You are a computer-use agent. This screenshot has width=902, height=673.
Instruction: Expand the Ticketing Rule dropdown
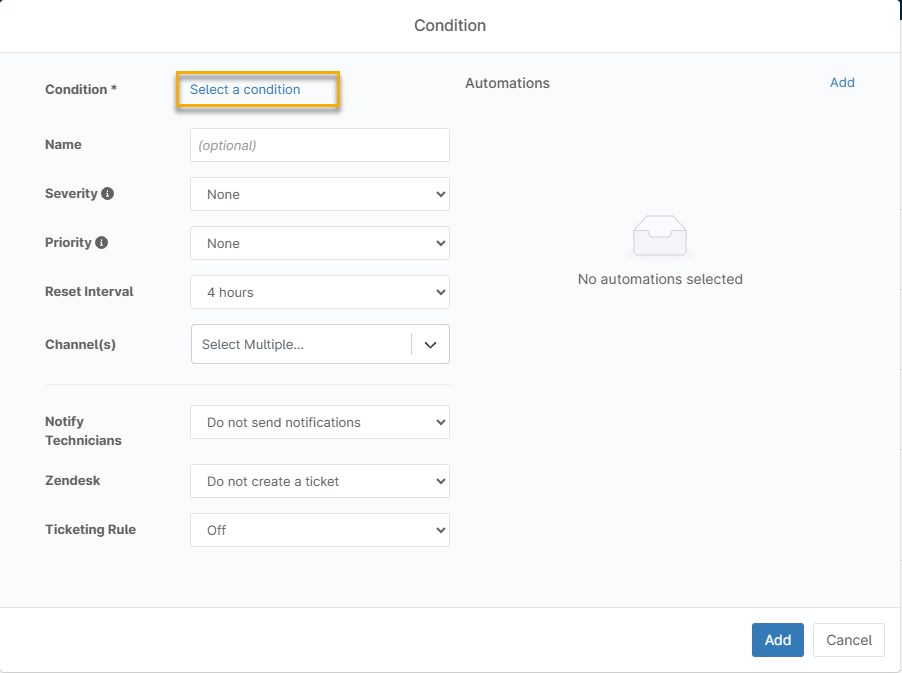(x=319, y=531)
